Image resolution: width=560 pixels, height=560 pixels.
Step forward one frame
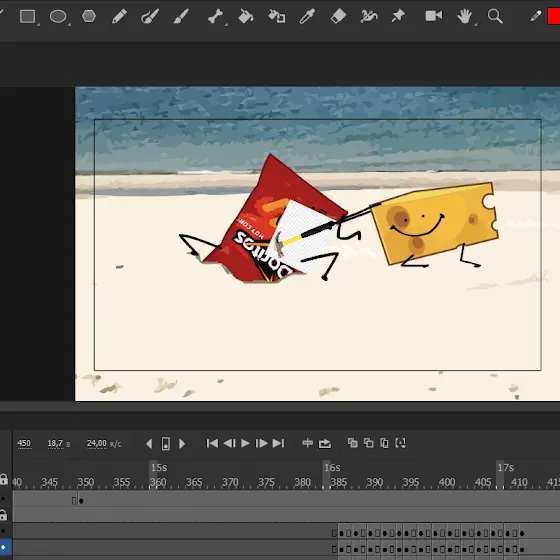point(261,443)
